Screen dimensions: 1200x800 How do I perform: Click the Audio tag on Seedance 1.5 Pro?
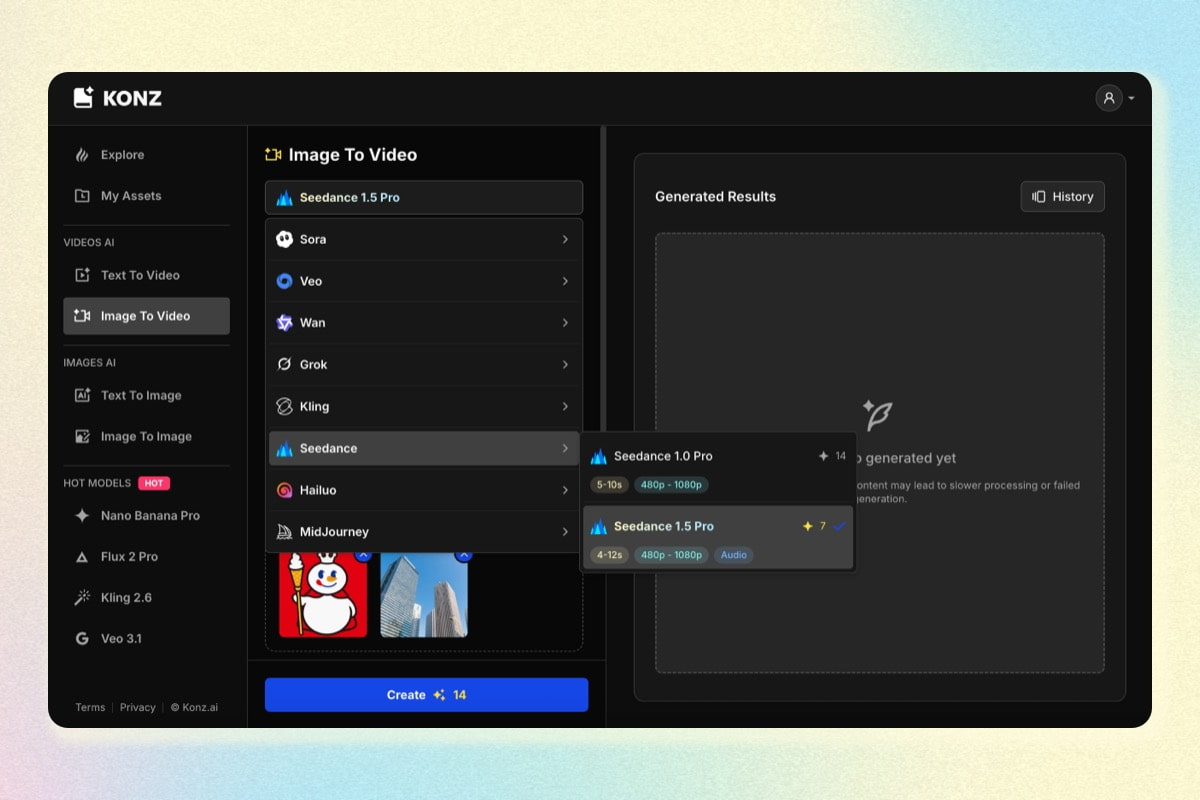click(734, 555)
